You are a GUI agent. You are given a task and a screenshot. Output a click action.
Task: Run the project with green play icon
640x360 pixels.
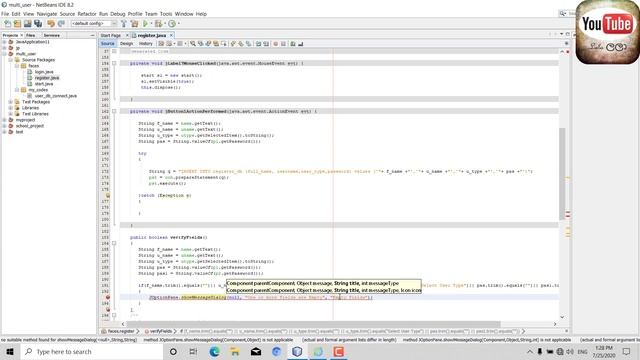(x=145, y=24)
